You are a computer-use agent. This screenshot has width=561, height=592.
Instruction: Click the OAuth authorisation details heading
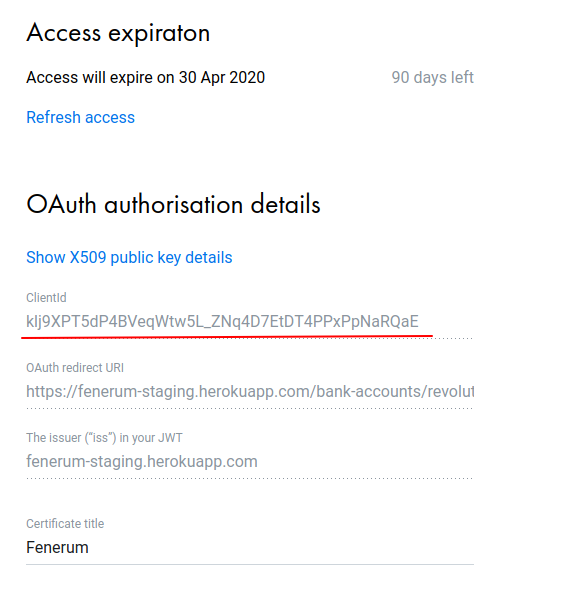coord(173,204)
